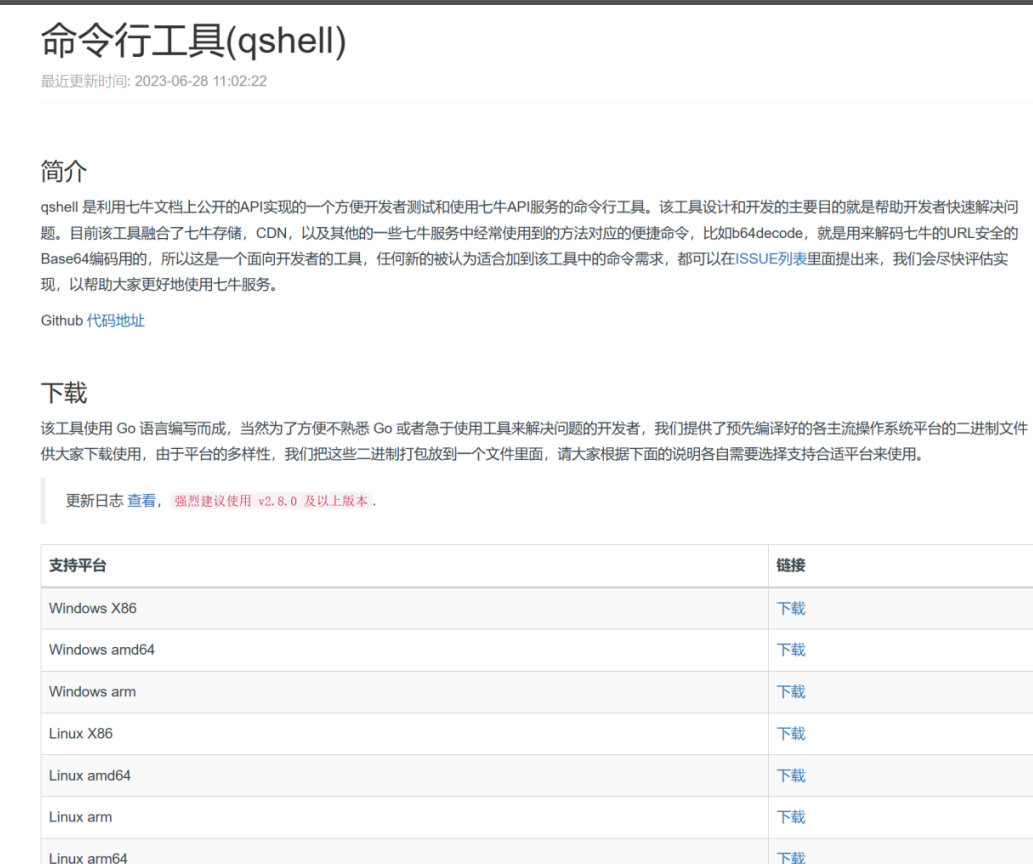Select the Windows arm table cell

click(405, 692)
